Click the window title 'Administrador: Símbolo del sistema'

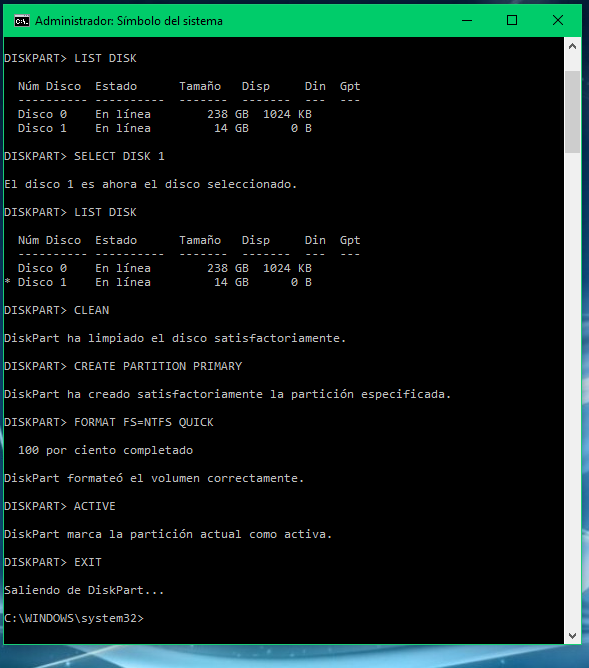(129, 21)
